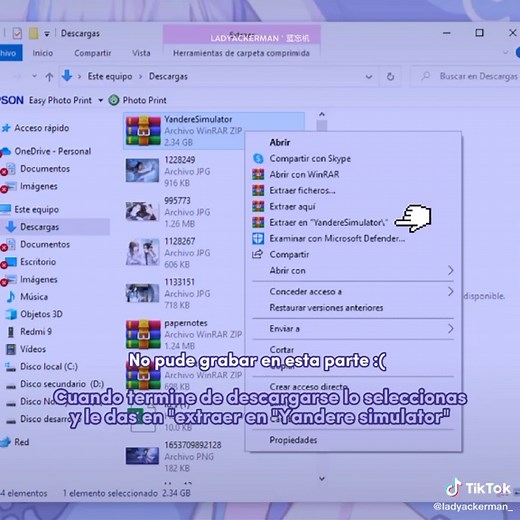
Task: Click WinRAR icon beside Abrir con WinRAR
Action: pos(258,174)
